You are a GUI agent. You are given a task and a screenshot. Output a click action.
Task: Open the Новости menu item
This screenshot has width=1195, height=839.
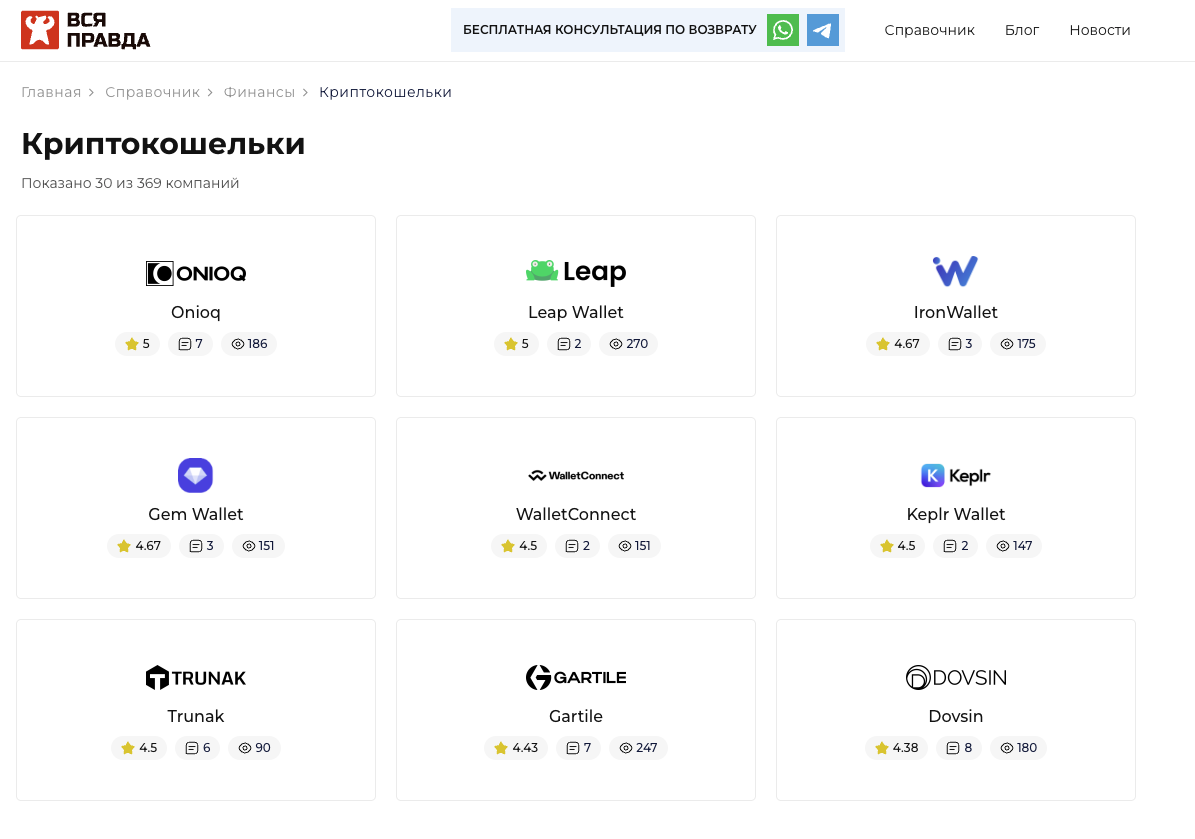tap(1100, 30)
